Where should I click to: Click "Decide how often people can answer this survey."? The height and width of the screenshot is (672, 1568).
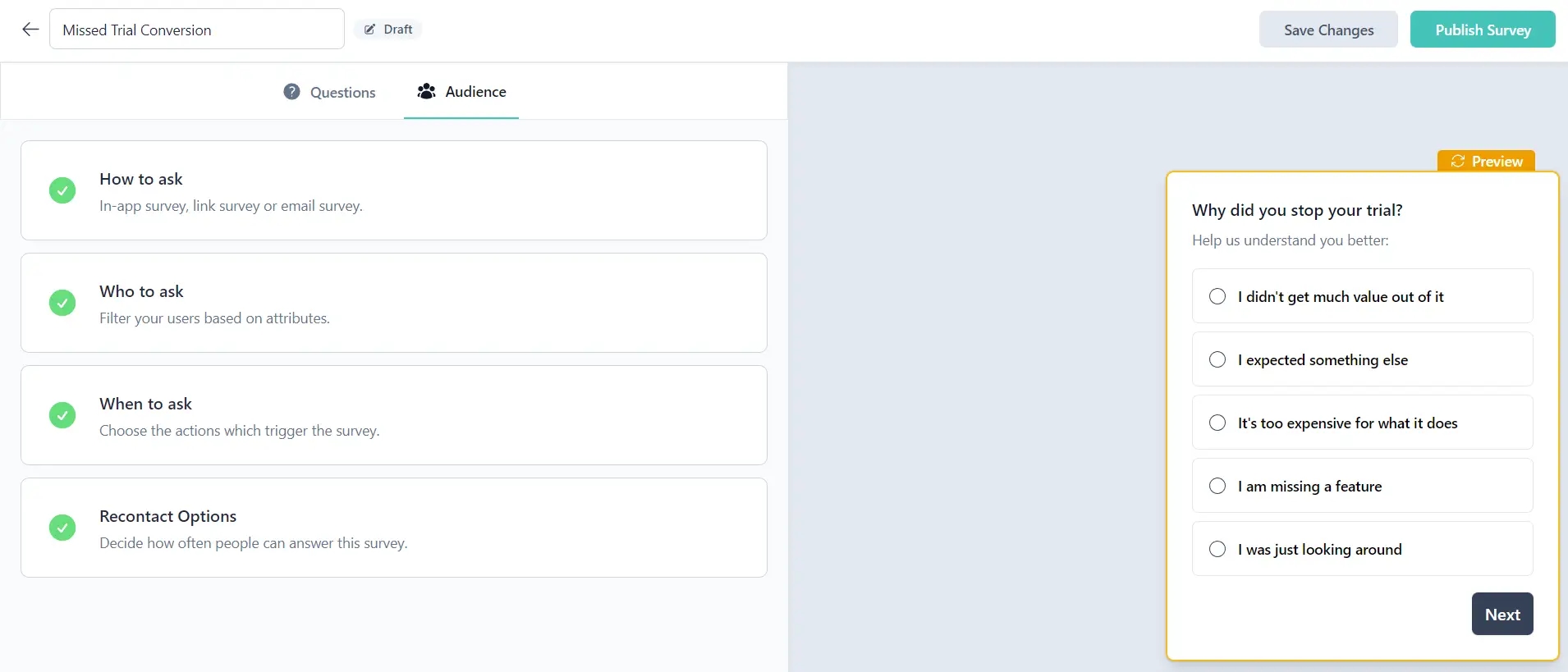click(254, 543)
